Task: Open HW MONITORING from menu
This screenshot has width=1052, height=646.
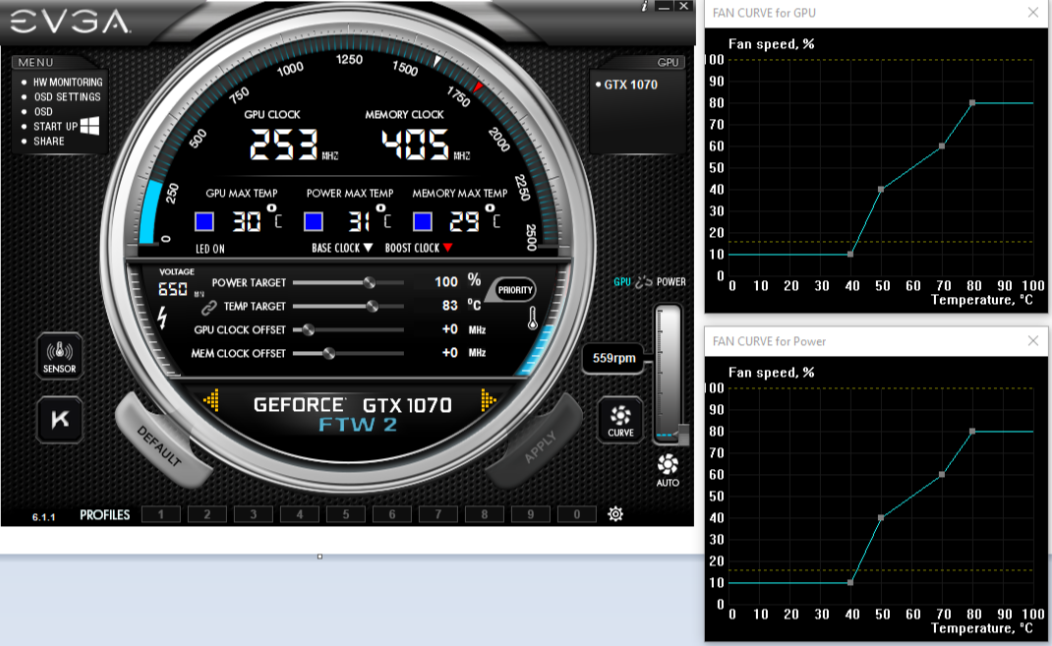Action: pyautogui.click(x=68, y=82)
